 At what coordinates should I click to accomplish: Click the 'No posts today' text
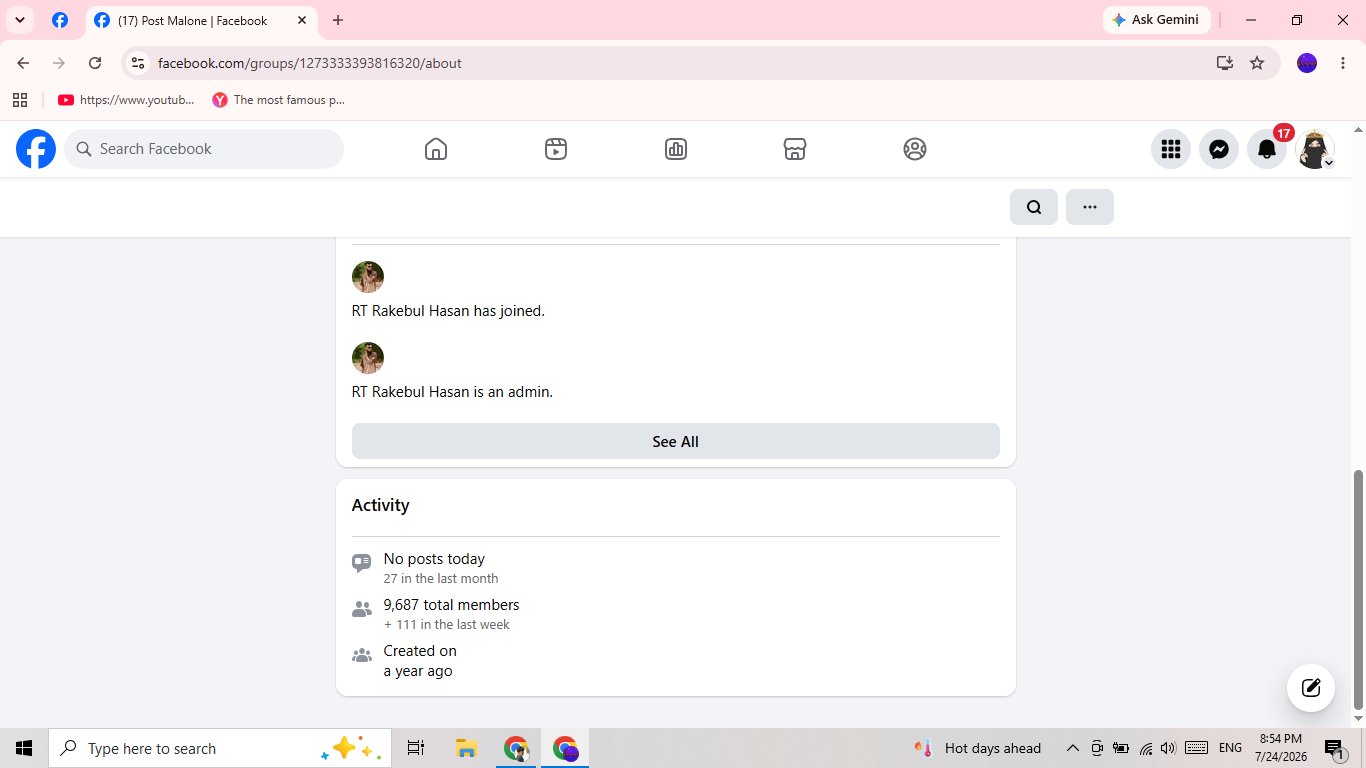click(434, 559)
